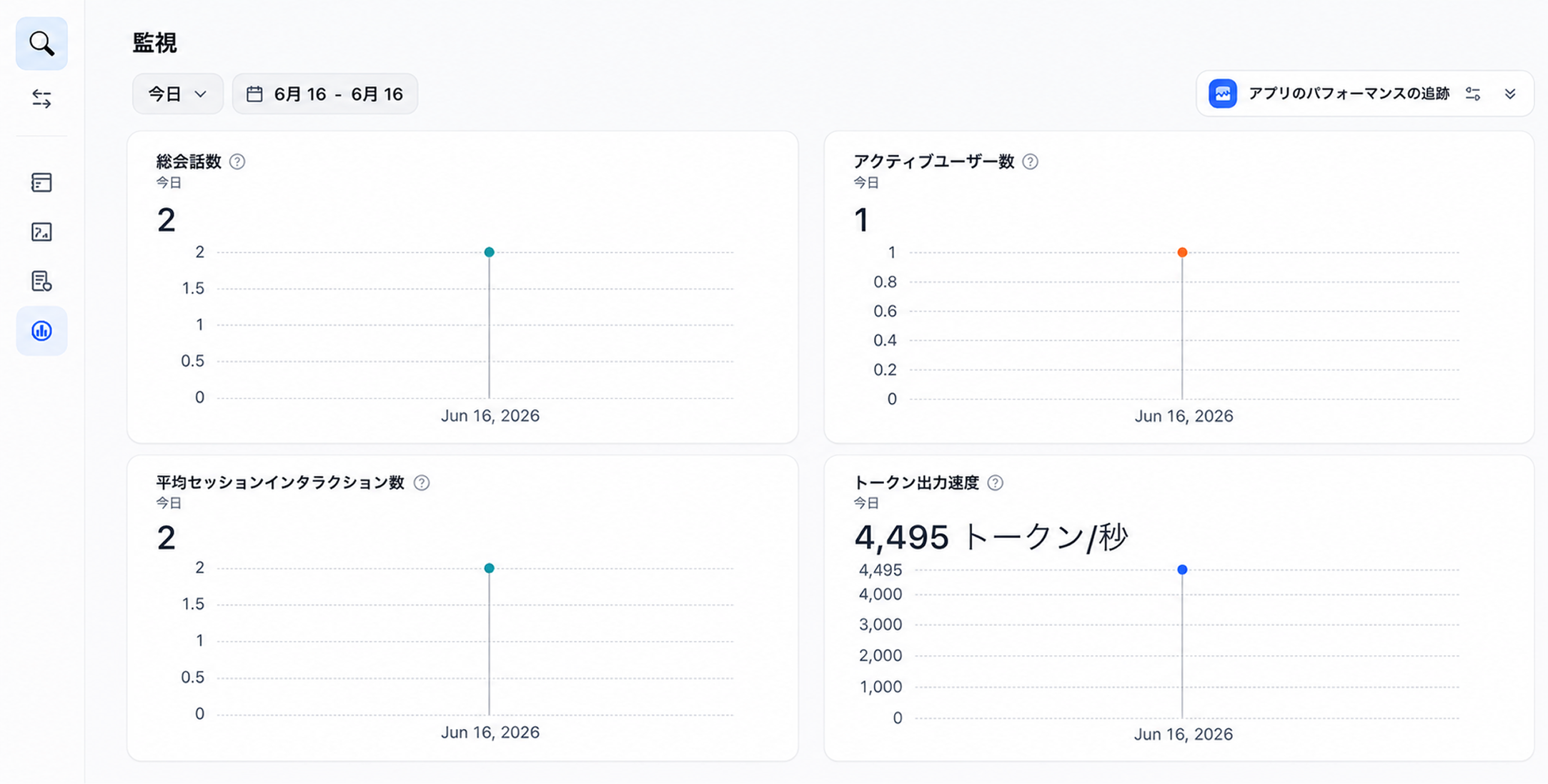1548x784 pixels.
Task: Click the アクティブユーザー数 card title
Action: (x=934, y=162)
